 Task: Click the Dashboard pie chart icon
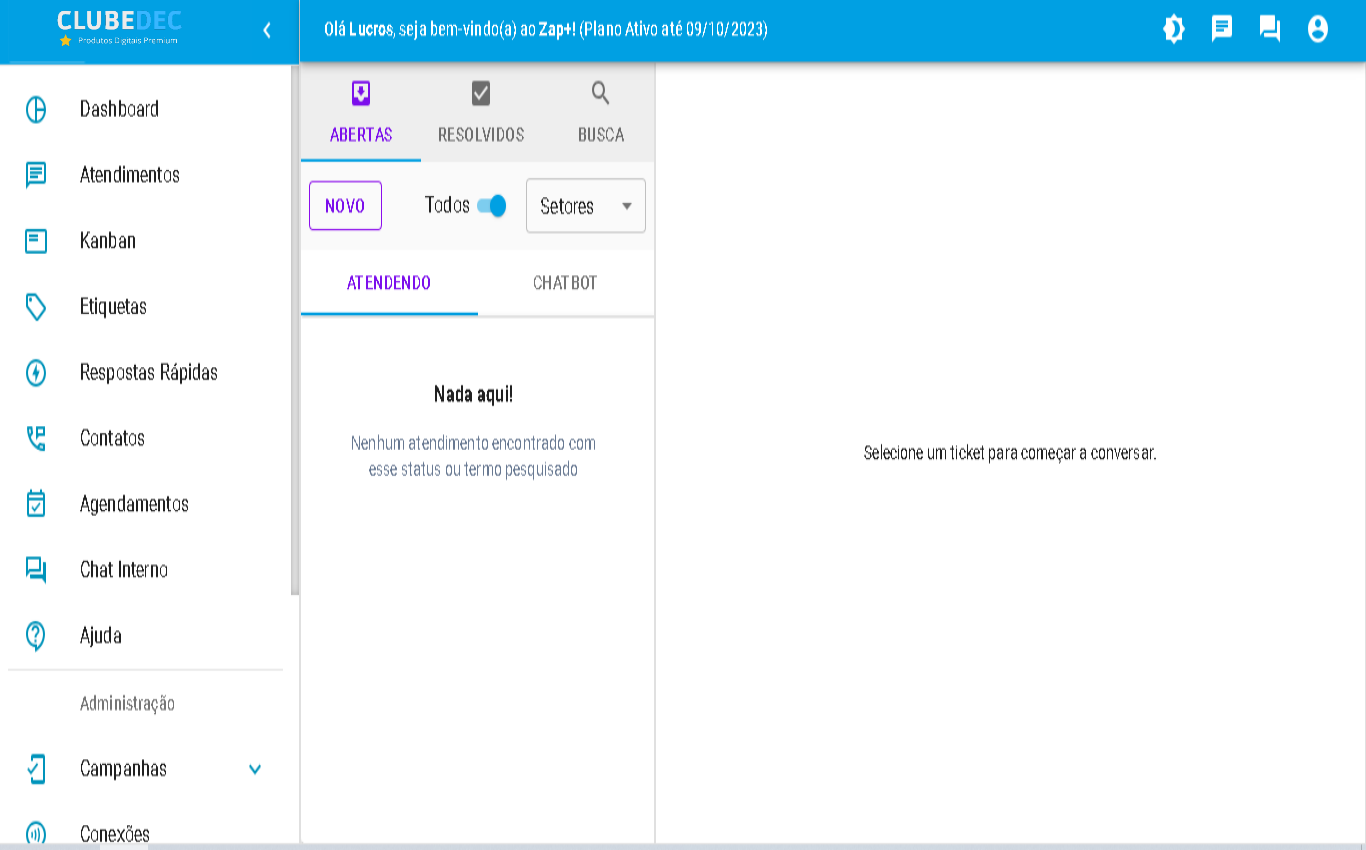36,109
